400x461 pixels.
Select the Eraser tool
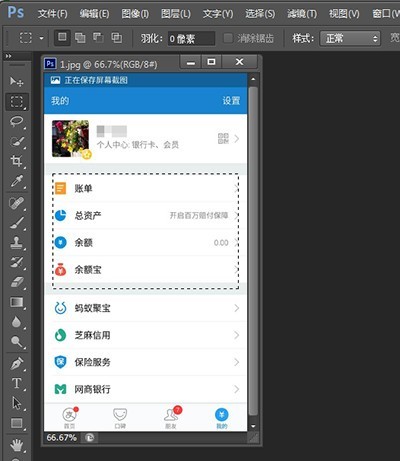pyautogui.click(x=17, y=282)
